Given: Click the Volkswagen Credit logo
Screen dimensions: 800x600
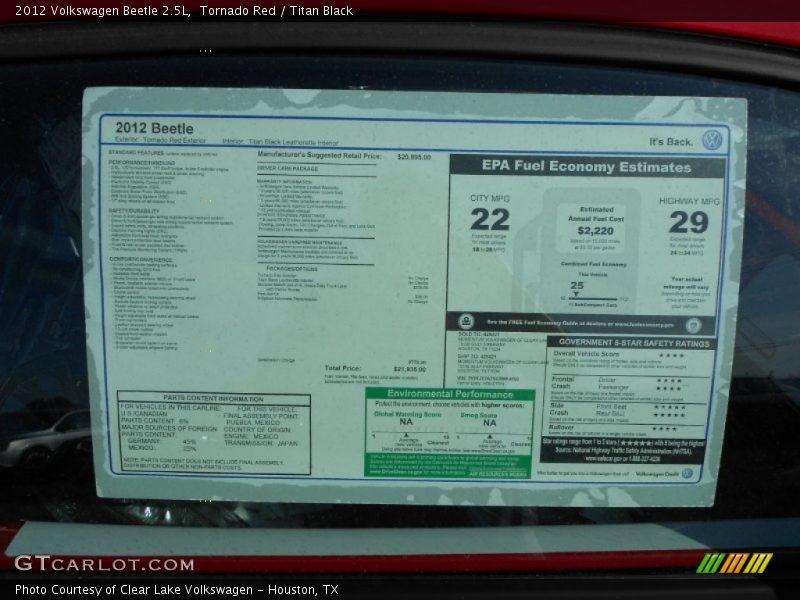Looking at the screenshot, I should 687,473.
